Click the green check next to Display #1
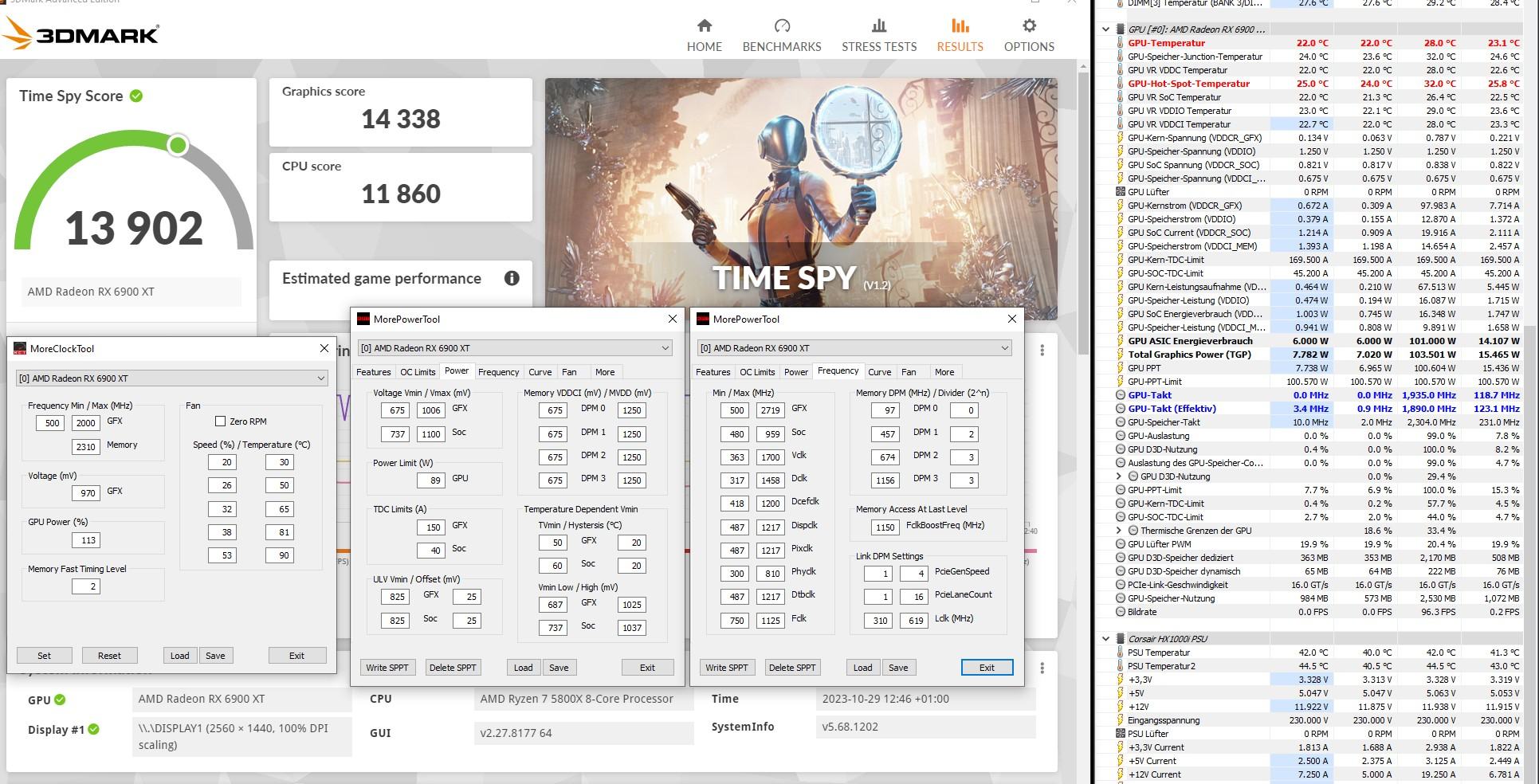1539x784 pixels. point(93,729)
